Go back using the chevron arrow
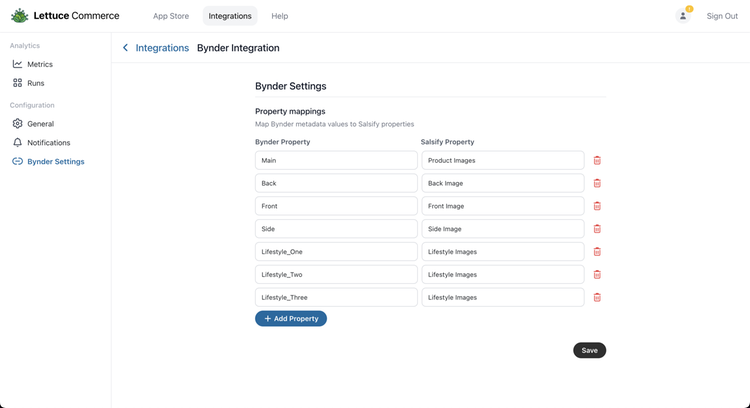 click(125, 48)
